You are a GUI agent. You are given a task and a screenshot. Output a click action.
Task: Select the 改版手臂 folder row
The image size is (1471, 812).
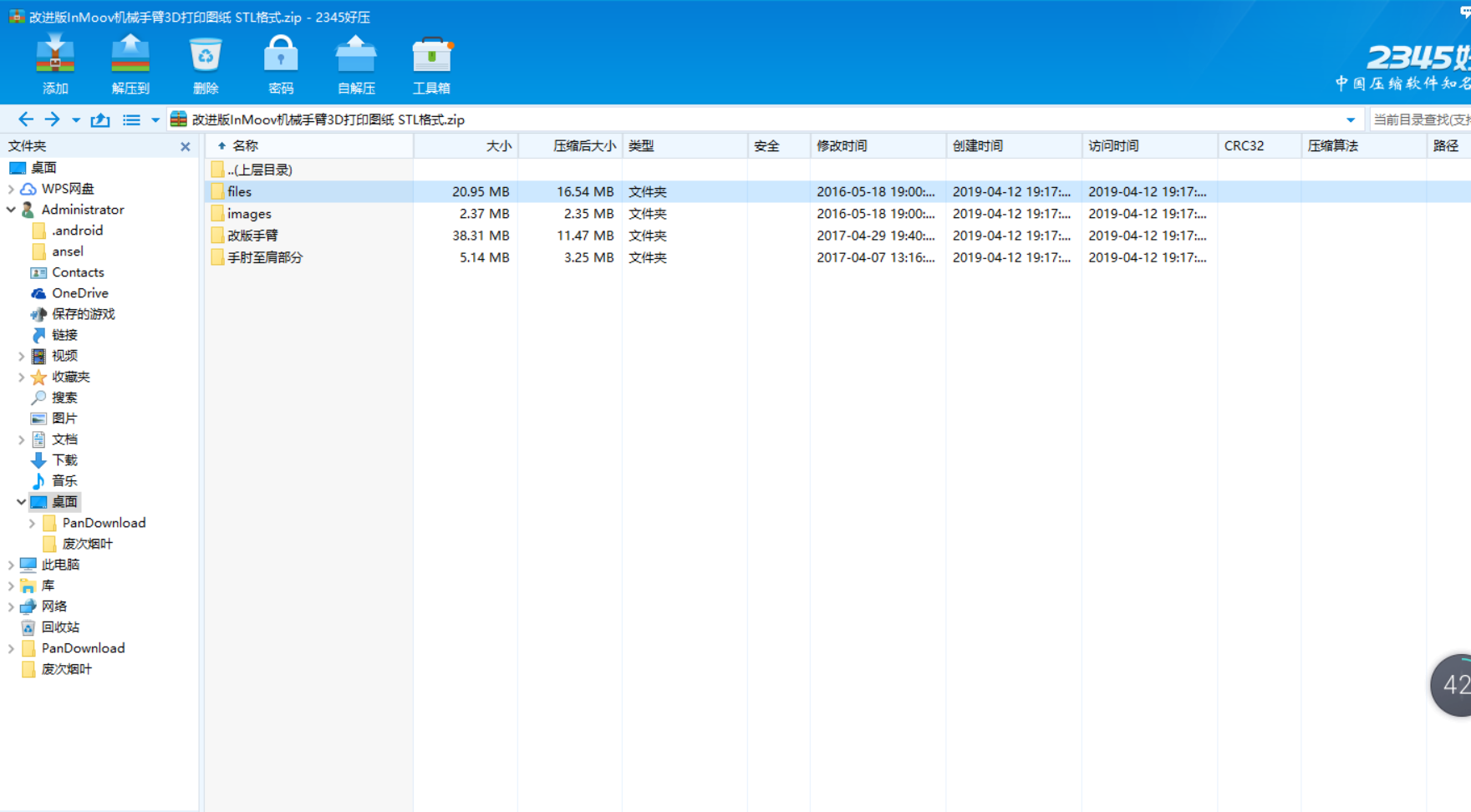253,236
